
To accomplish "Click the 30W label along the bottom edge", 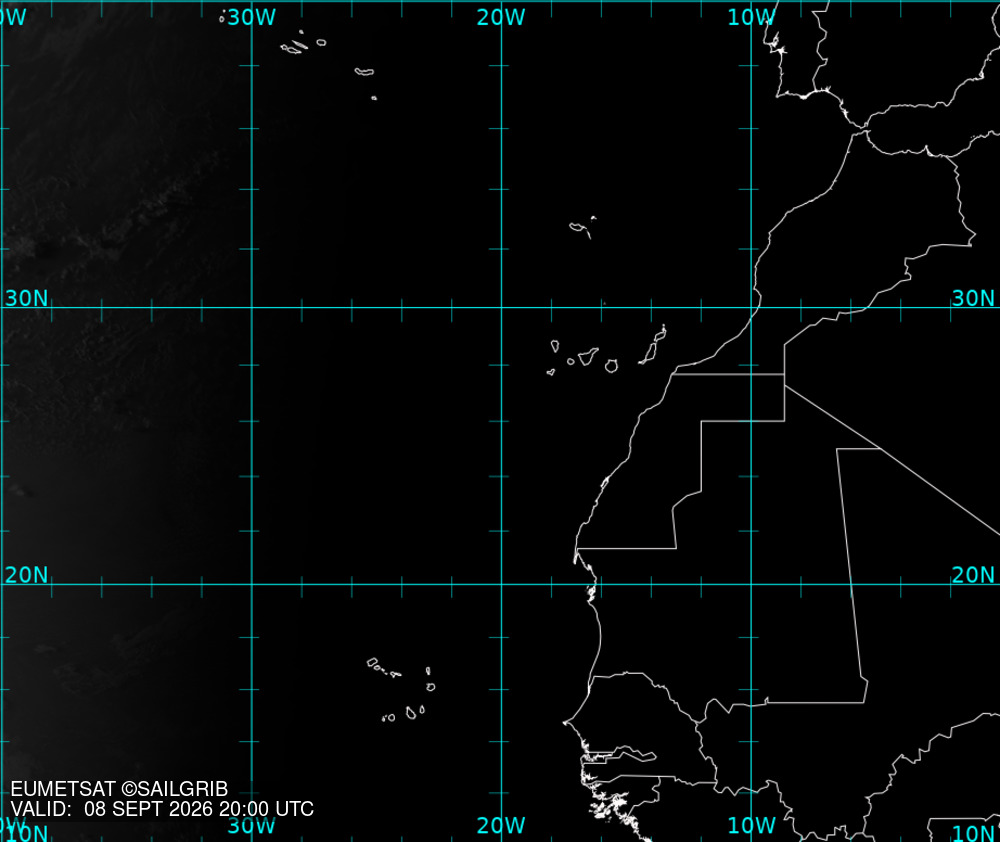I will [251, 825].
